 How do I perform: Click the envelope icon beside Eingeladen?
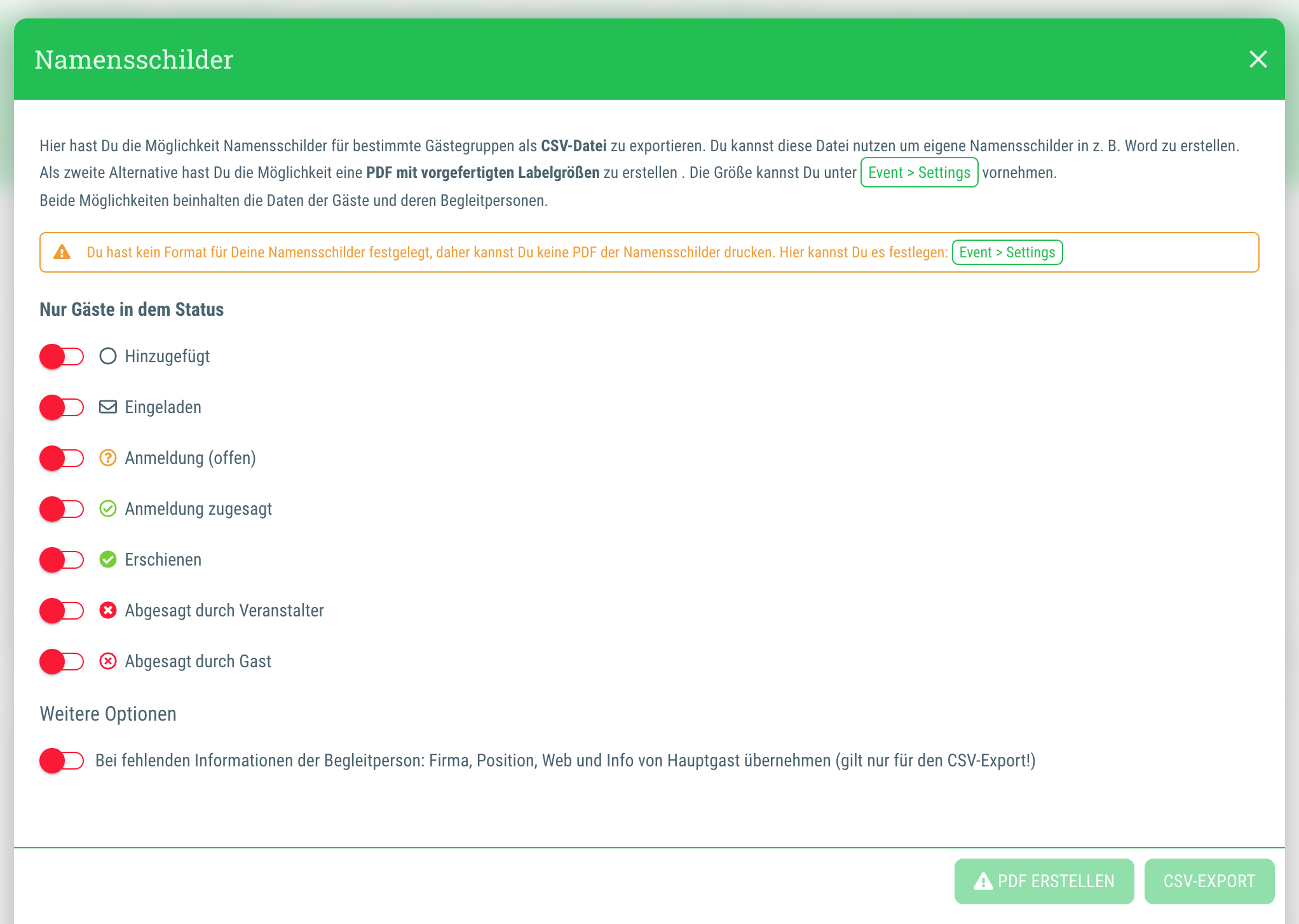(108, 407)
